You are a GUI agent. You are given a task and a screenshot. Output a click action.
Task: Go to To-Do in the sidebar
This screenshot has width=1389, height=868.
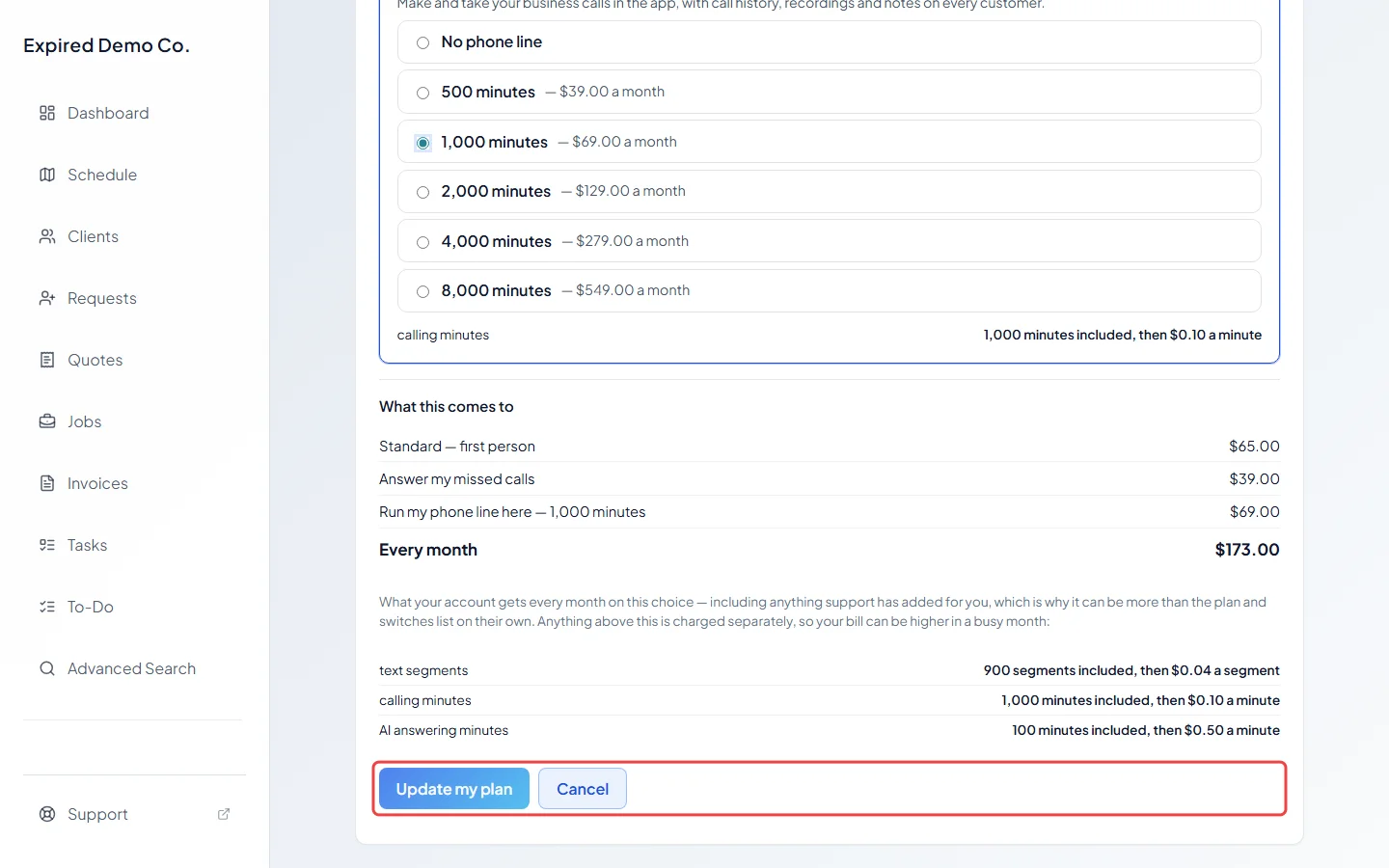(x=134, y=607)
